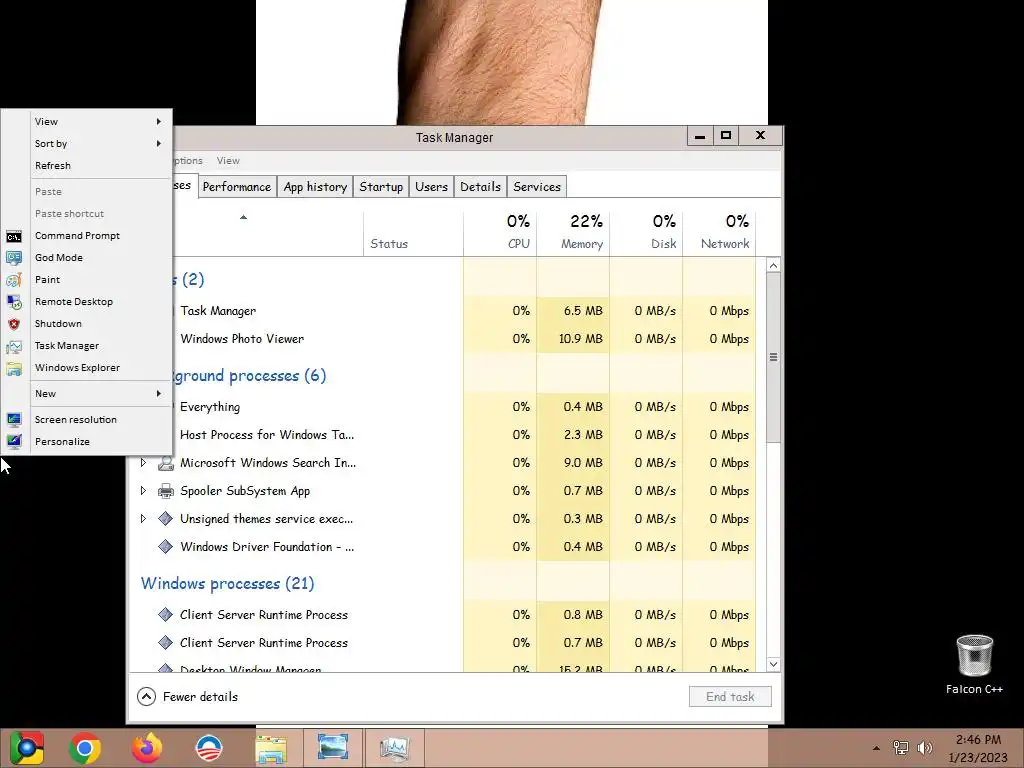Switch to the Performance tab
1024x768 pixels.
pyautogui.click(x=236, y=187)
